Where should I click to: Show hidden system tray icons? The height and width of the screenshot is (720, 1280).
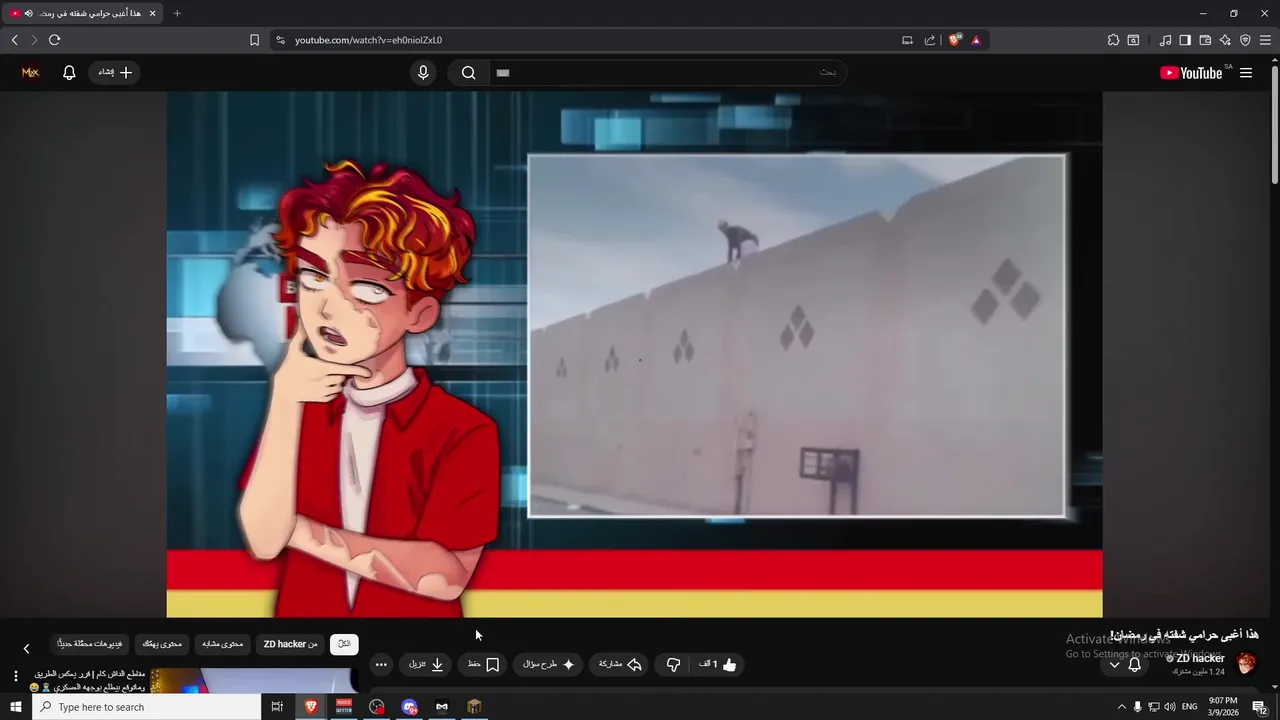pyautogui.click(x=1121, y=707)
